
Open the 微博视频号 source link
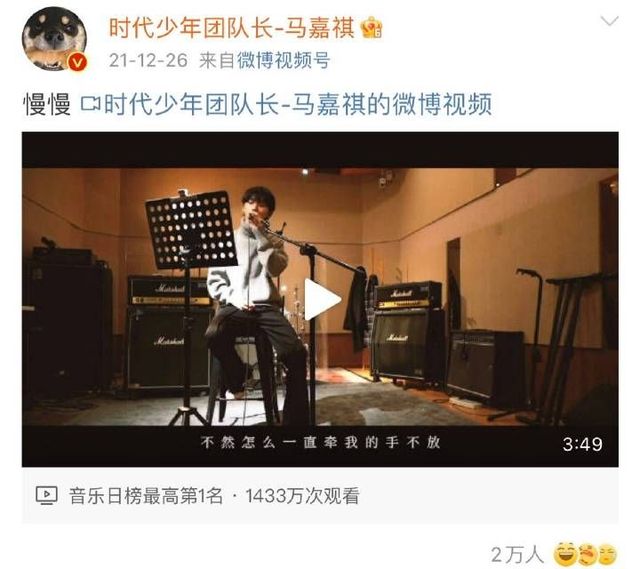tap(284, 60)
